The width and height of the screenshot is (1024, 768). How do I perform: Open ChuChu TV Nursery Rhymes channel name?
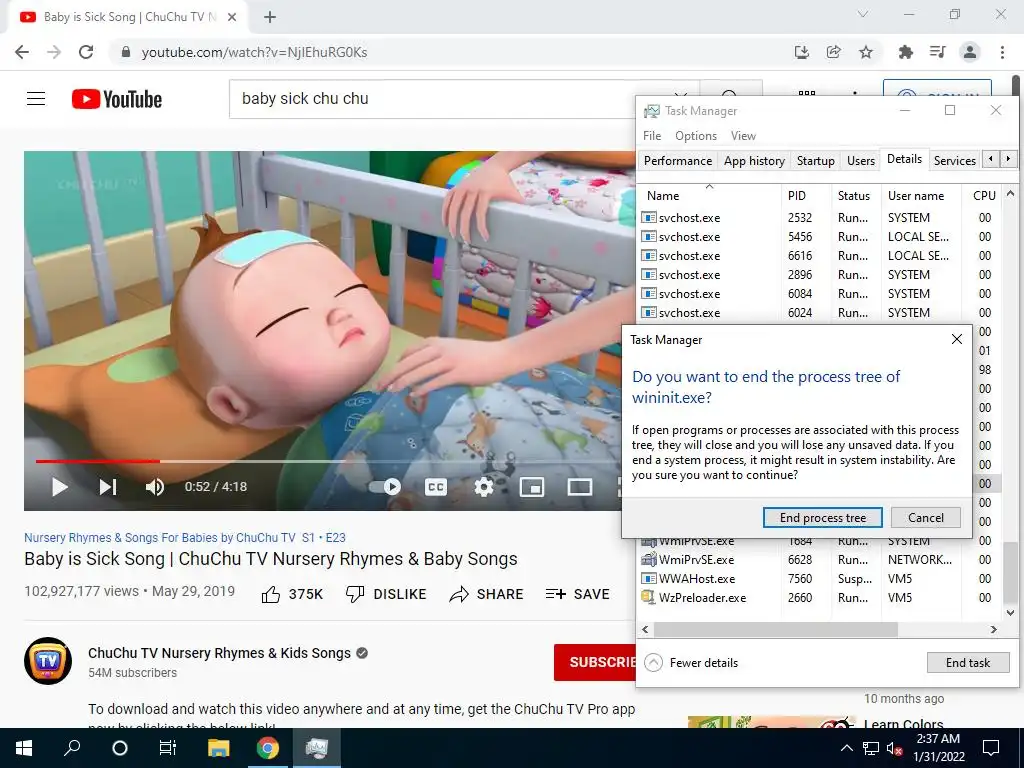tap(219, 653)
